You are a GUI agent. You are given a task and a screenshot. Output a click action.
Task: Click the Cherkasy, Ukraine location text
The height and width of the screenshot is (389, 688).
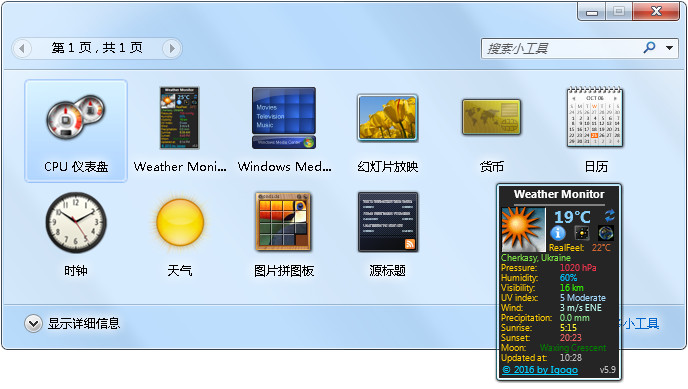click(x=536, y=258)
